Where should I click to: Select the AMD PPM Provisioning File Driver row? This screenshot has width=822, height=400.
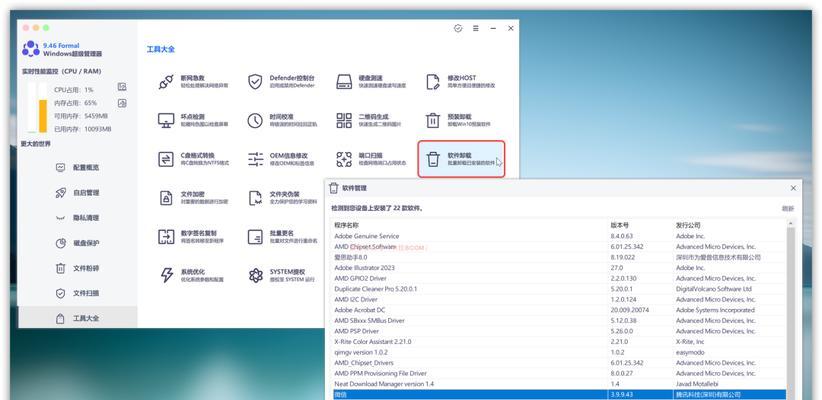(559, 374)
